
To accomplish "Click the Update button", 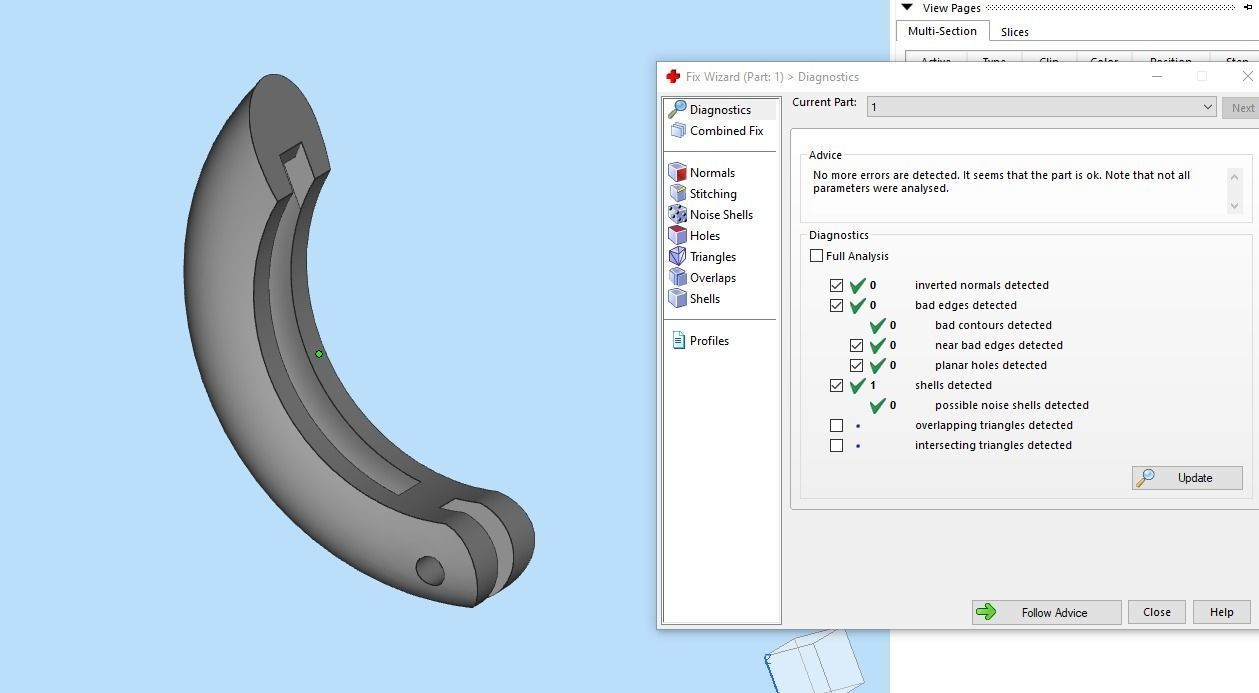I will click(x=1187, y=477).
